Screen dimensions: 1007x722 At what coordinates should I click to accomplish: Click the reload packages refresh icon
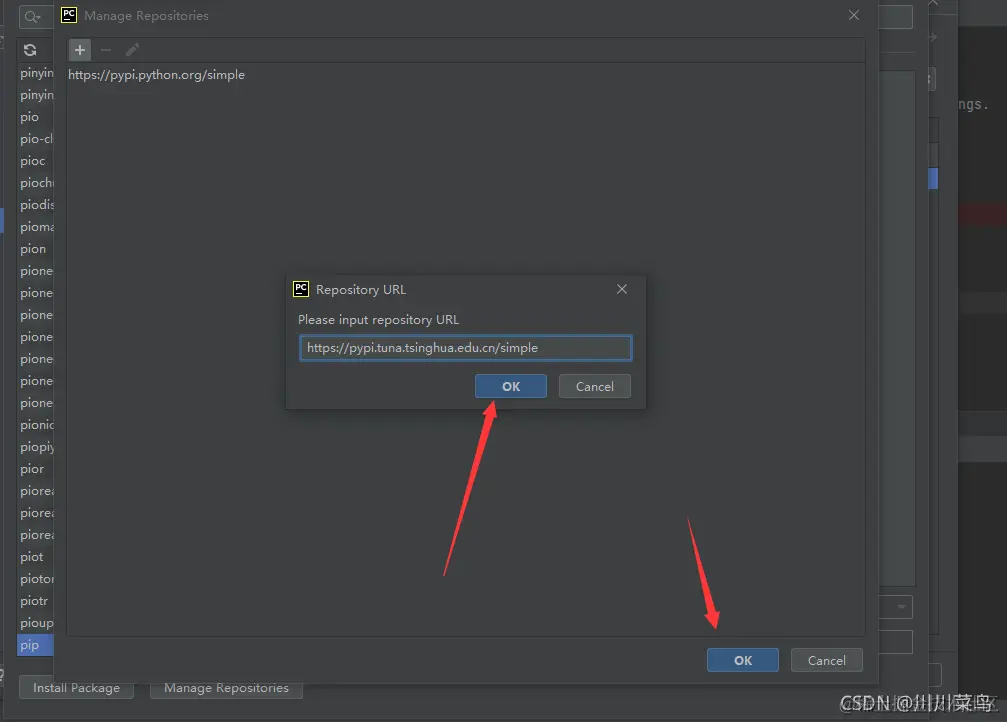[30, 50]
